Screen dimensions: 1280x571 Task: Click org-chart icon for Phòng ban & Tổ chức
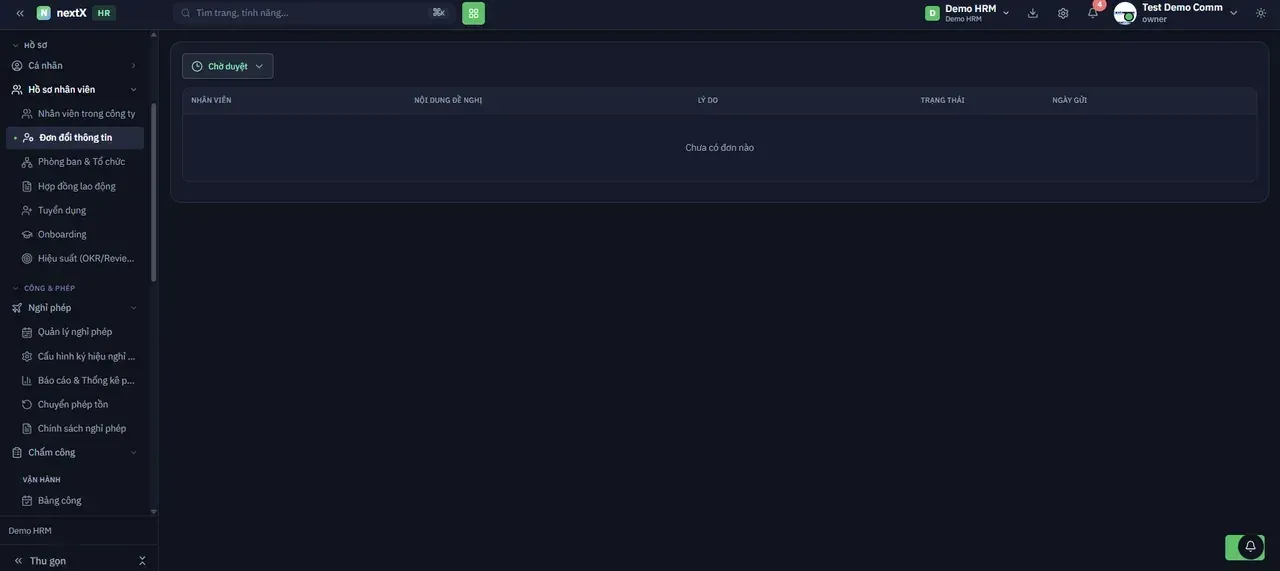(27, 161)
